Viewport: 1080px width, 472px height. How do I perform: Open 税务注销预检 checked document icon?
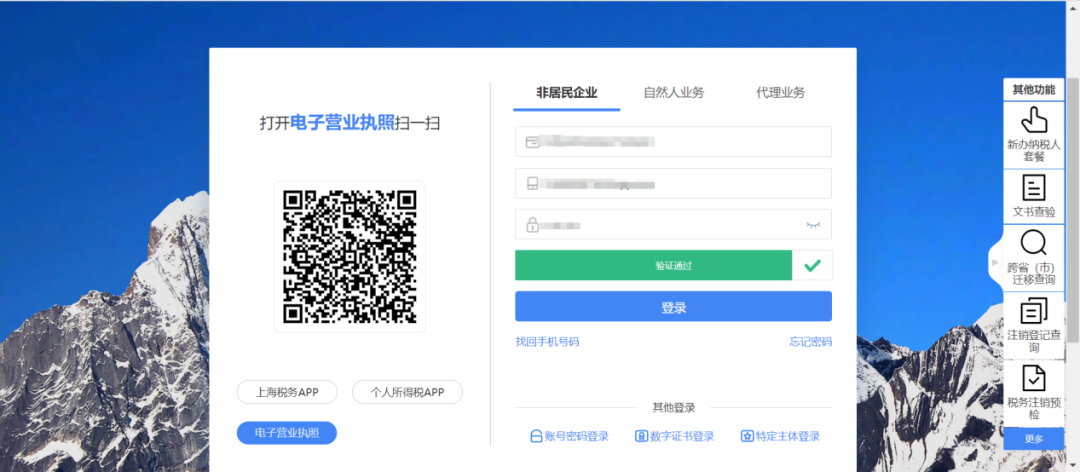[1033, 378]
